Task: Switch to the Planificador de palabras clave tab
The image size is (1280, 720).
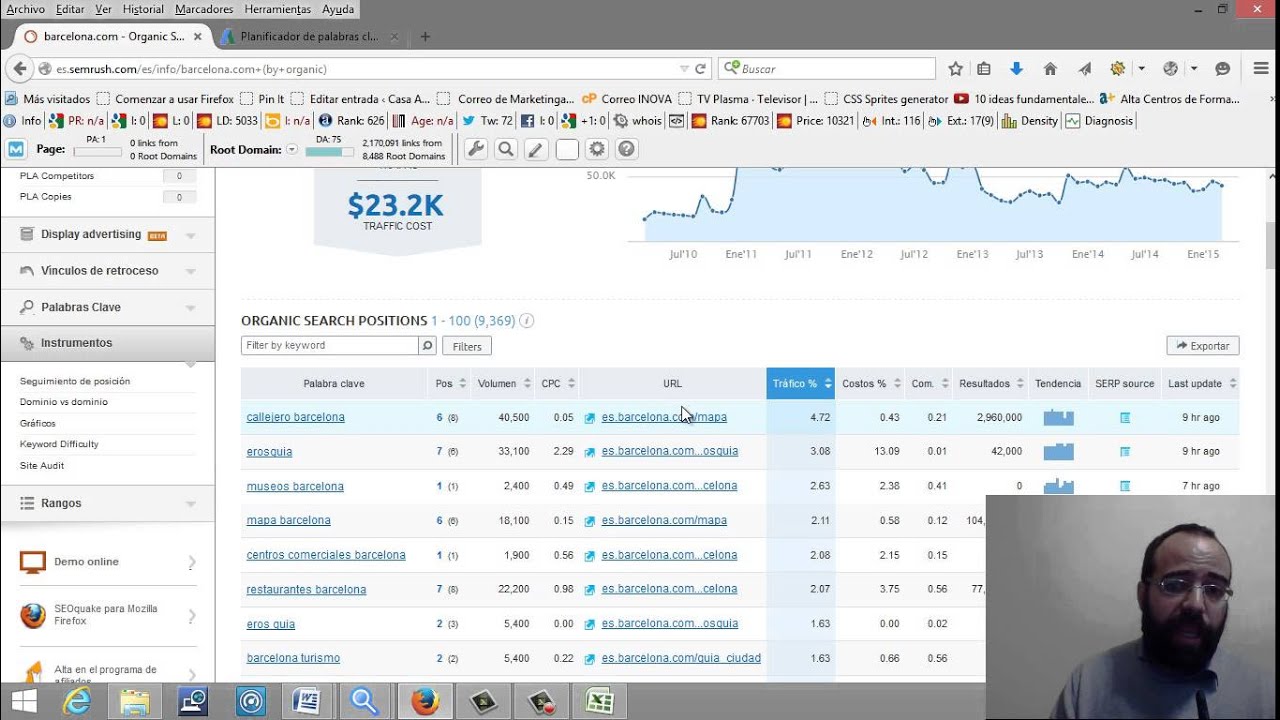Action: [308, 37]
